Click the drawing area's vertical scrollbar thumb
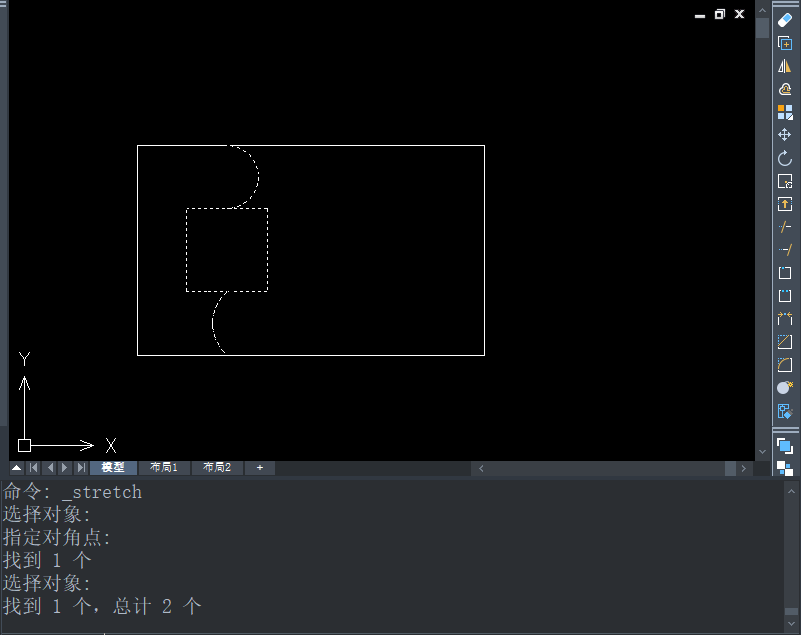 click(762, 28)
